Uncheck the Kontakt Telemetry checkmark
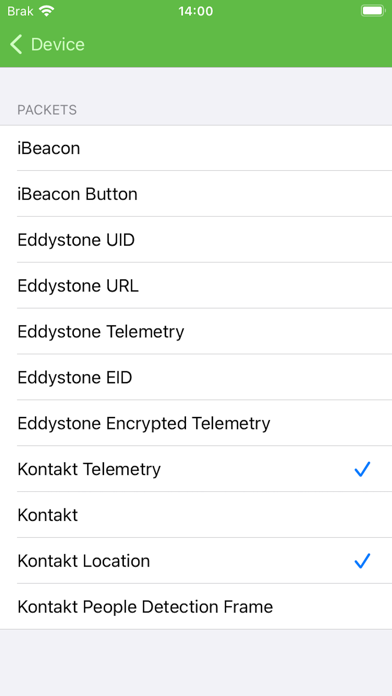Image resolution: width=392 pixels, height=696 pixels. (362, 469)
